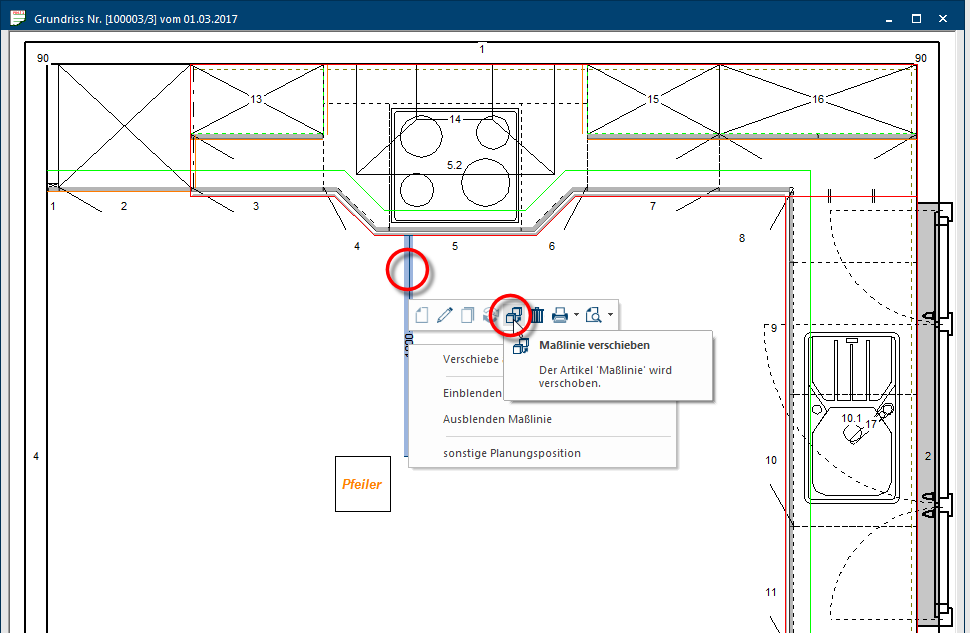970x633 pixels.
Task: Select 'Verschiebe' in the context menu
Action: coord(470,359)
